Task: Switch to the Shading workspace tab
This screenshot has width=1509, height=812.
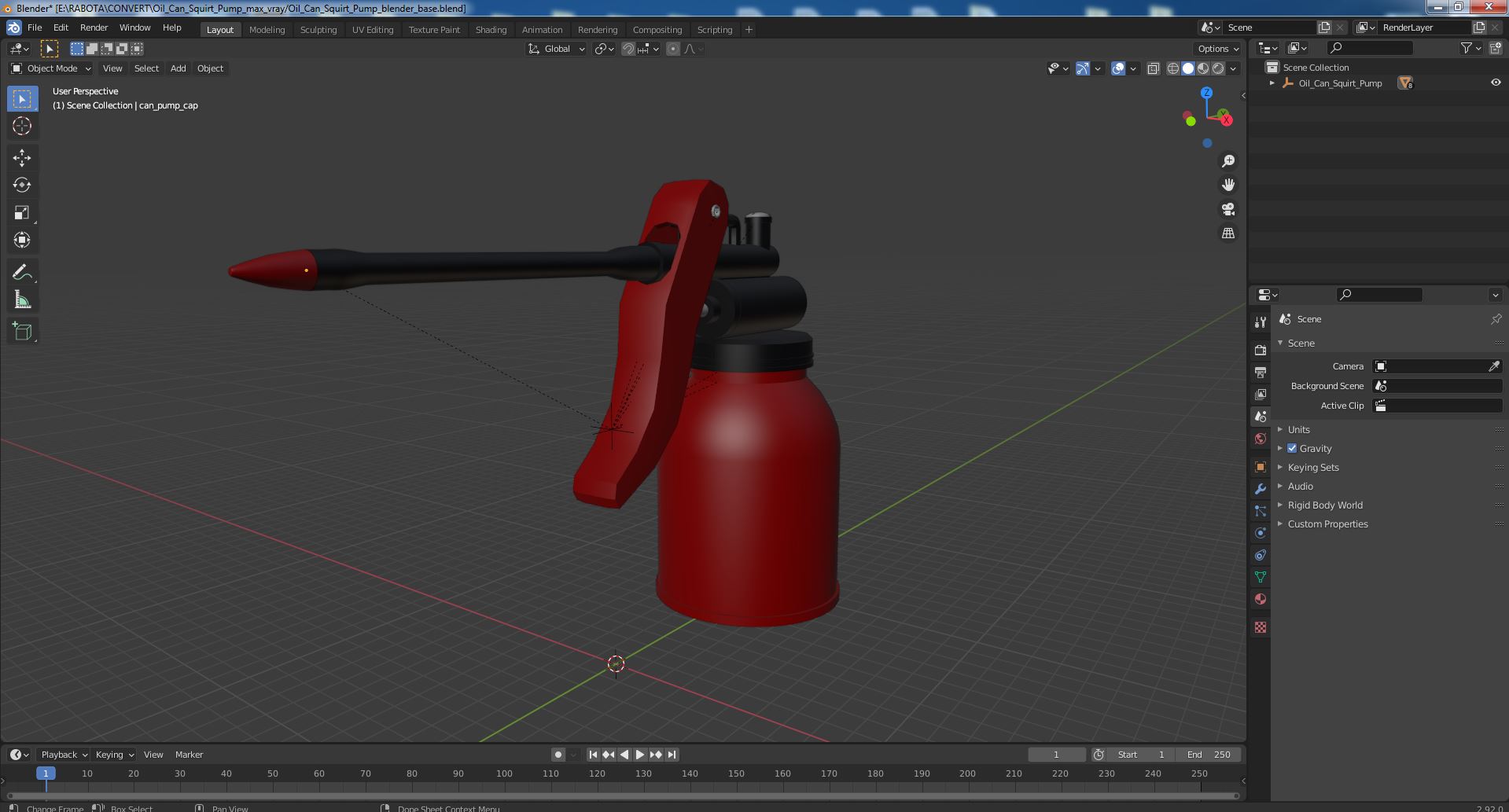Action: tap(491, 30)
